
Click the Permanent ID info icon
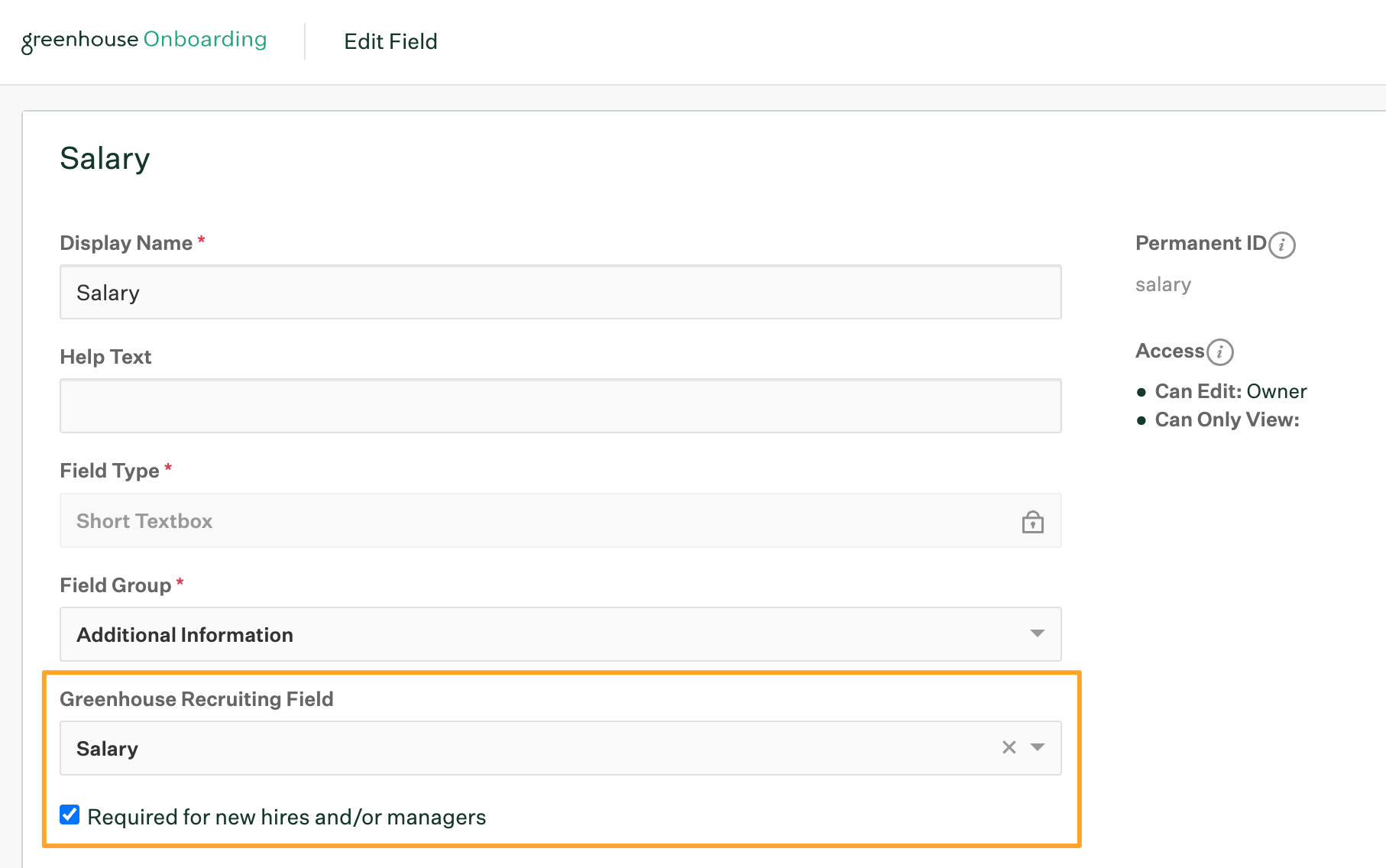(x=1282, y=245)
